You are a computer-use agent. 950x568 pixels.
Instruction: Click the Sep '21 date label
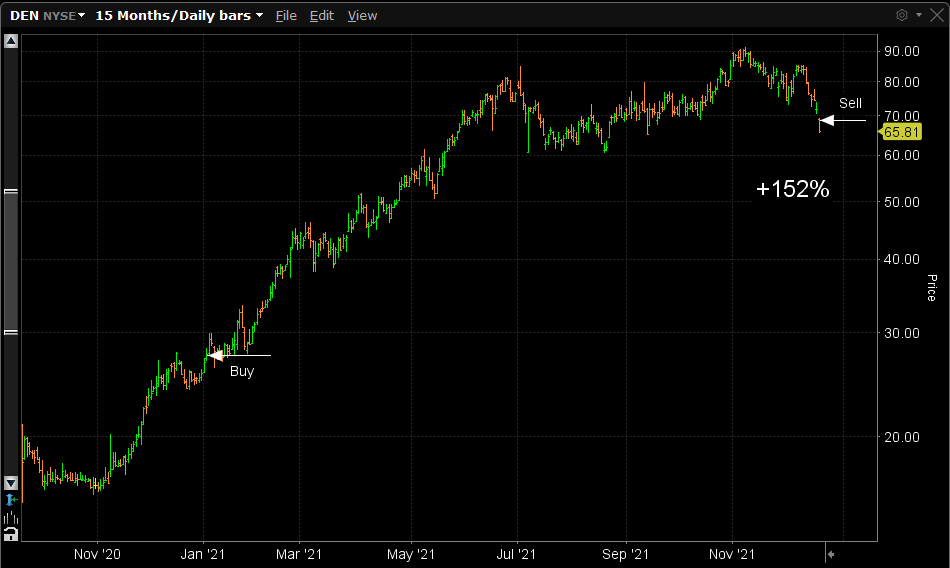(x=625, y=554)
